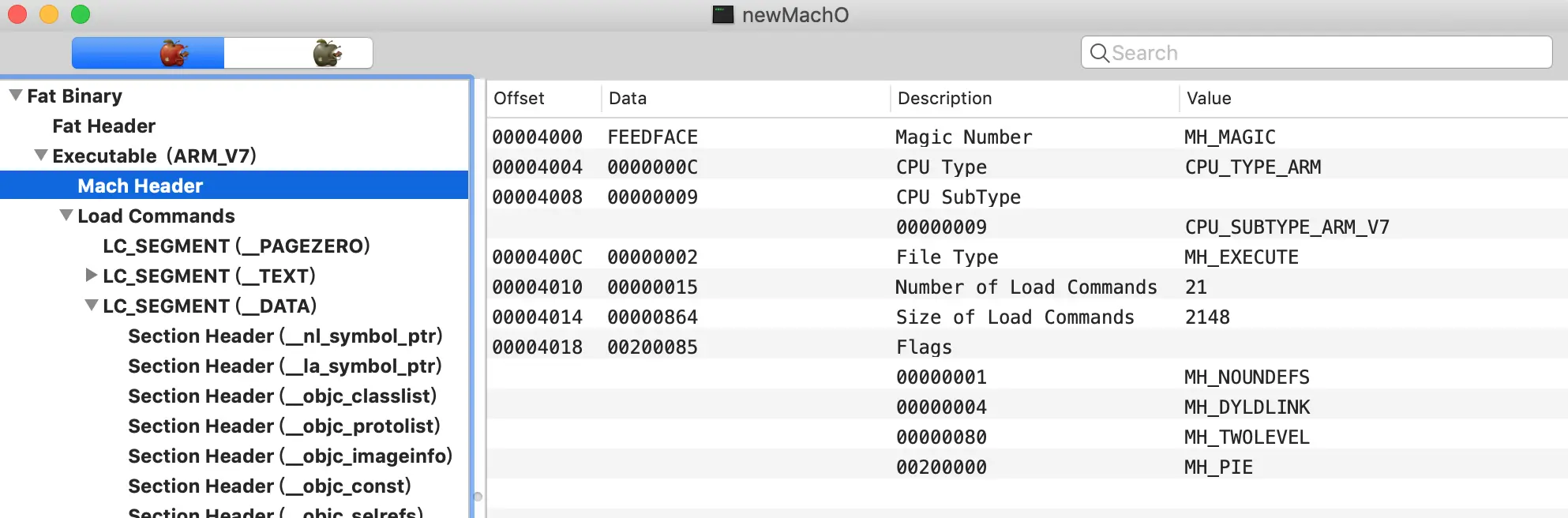Screen dimensions: 1568x518
Task: Select Section Header (__la_symbol_ptr)
Action: (284, 366)
